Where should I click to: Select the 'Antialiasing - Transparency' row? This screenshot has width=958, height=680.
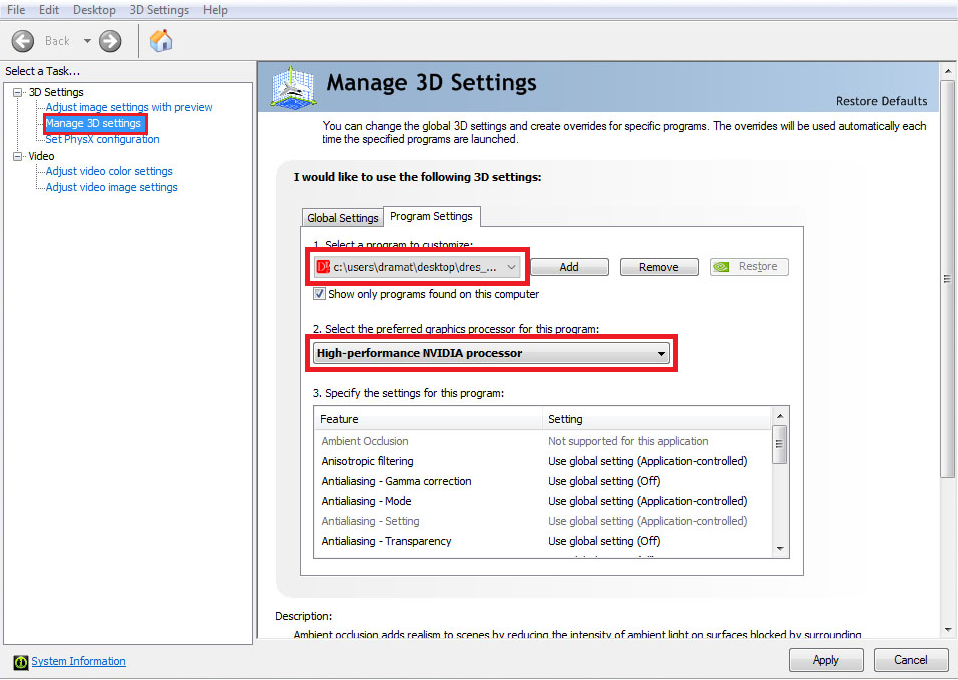544,541
